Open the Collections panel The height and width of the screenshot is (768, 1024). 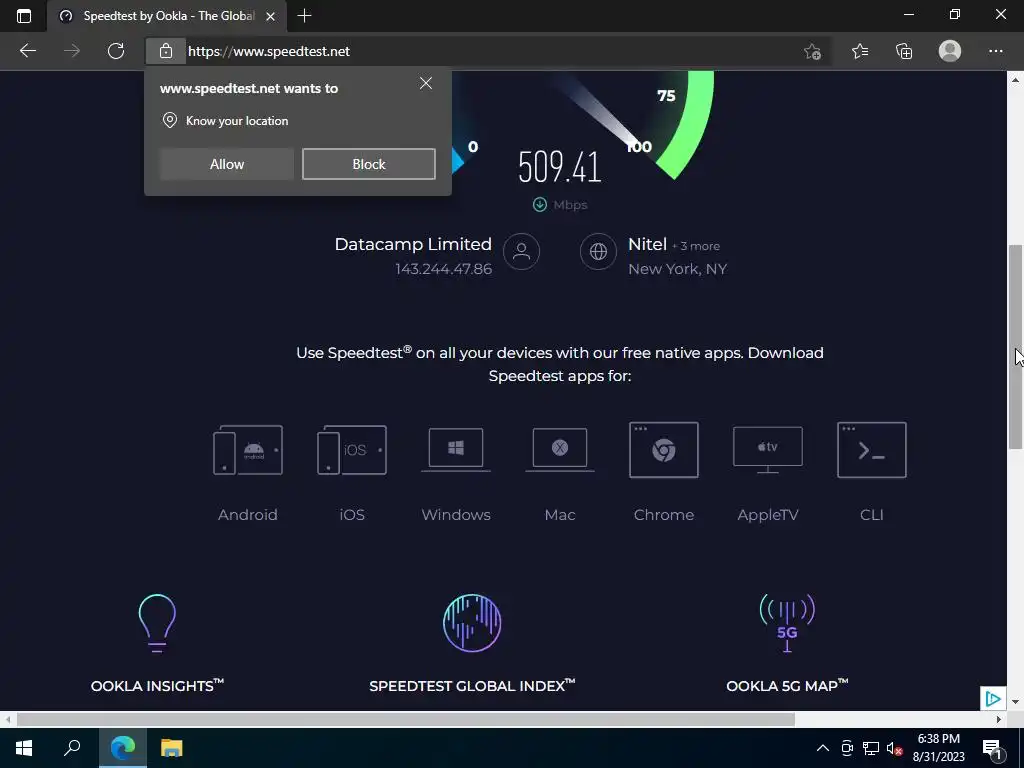pyautogui.click(x=904, y=51)
